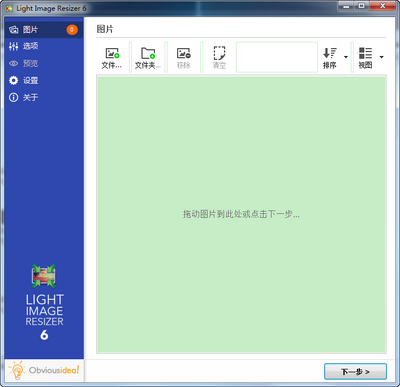Add a folder with 文件夹 button
This screenshot has width=400, height=387.
(x=148, y=58)
